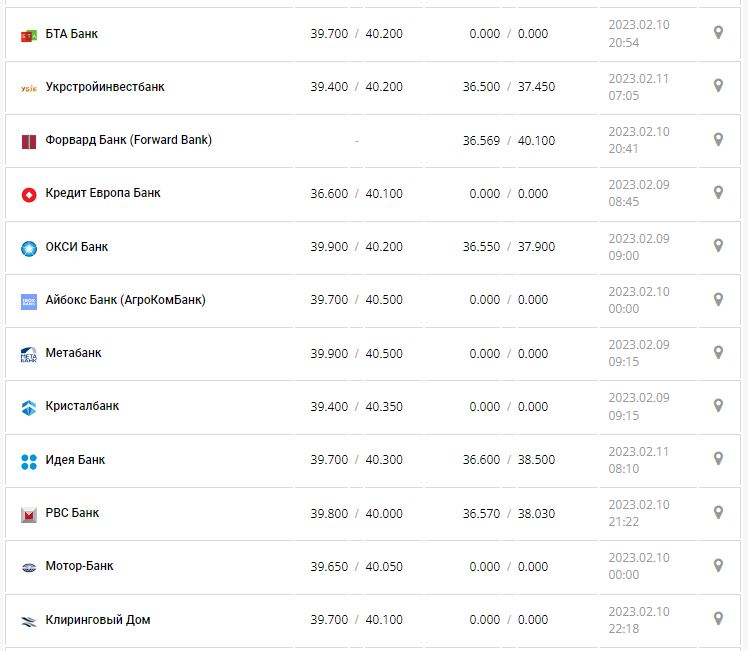The image size is (748, 651).
Task: Click the ОКСИ Банк location pin
Action: [717, 246]
